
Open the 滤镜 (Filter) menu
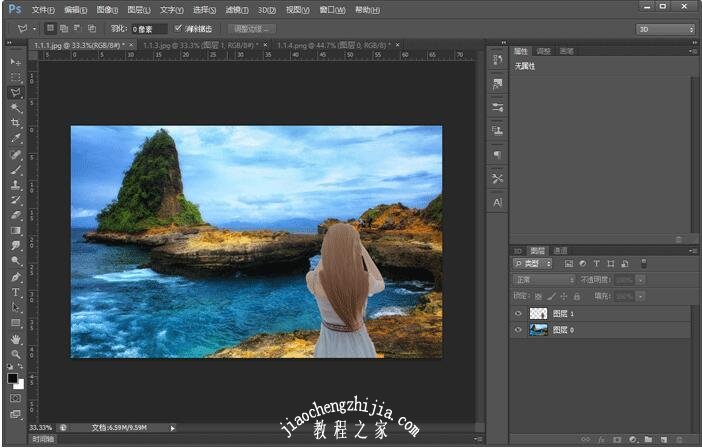tap(239, 9)
